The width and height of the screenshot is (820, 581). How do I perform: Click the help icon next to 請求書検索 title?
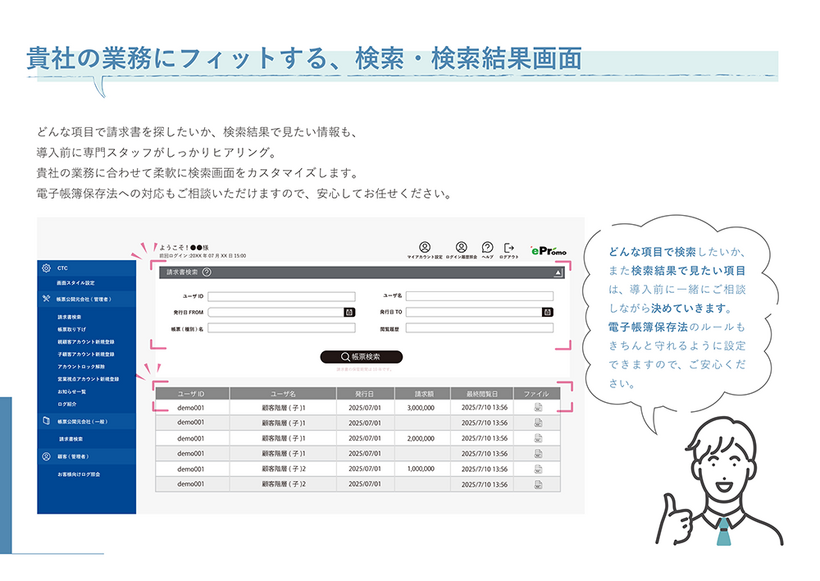(x=205, y=272)
